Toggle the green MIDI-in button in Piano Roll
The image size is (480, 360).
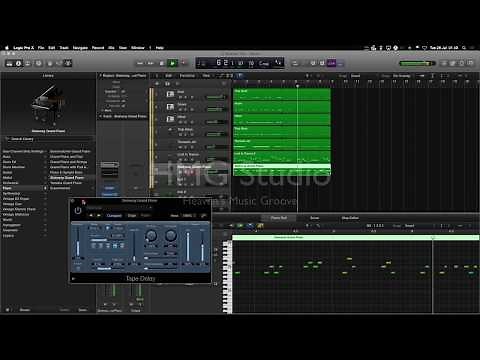(x=240, y=226)
